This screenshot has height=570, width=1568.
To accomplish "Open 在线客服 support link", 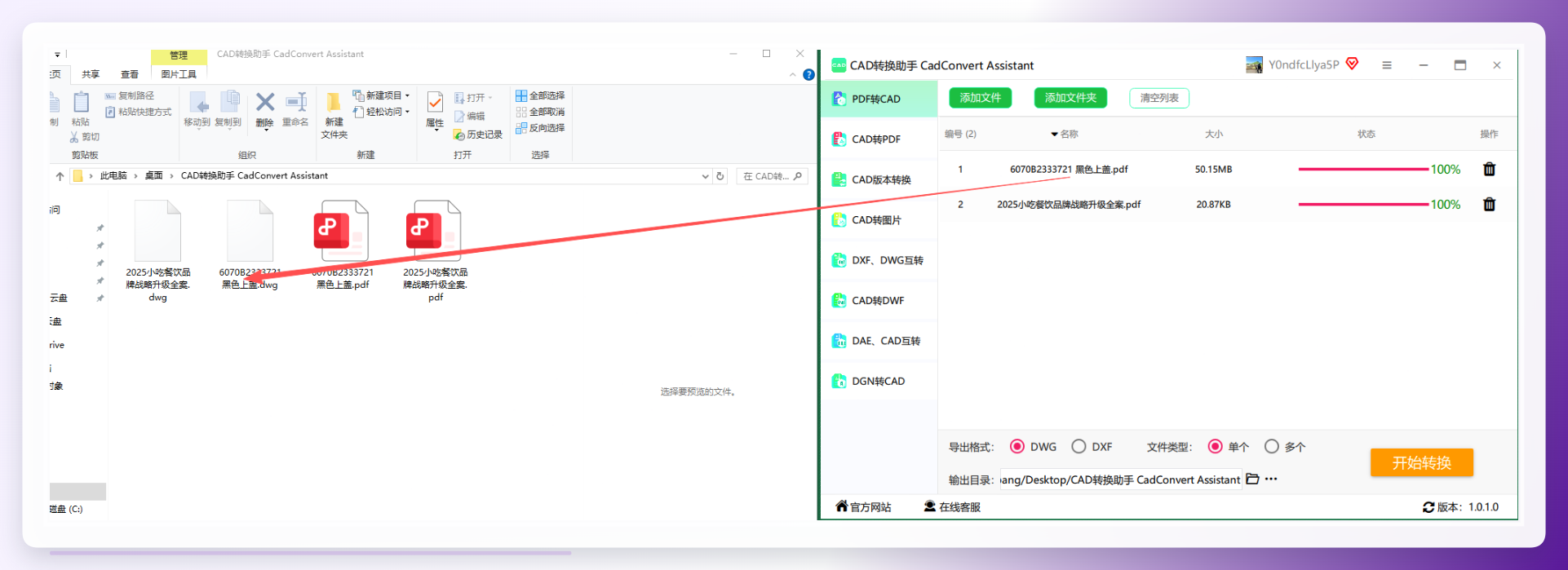I will pos(952,506).
